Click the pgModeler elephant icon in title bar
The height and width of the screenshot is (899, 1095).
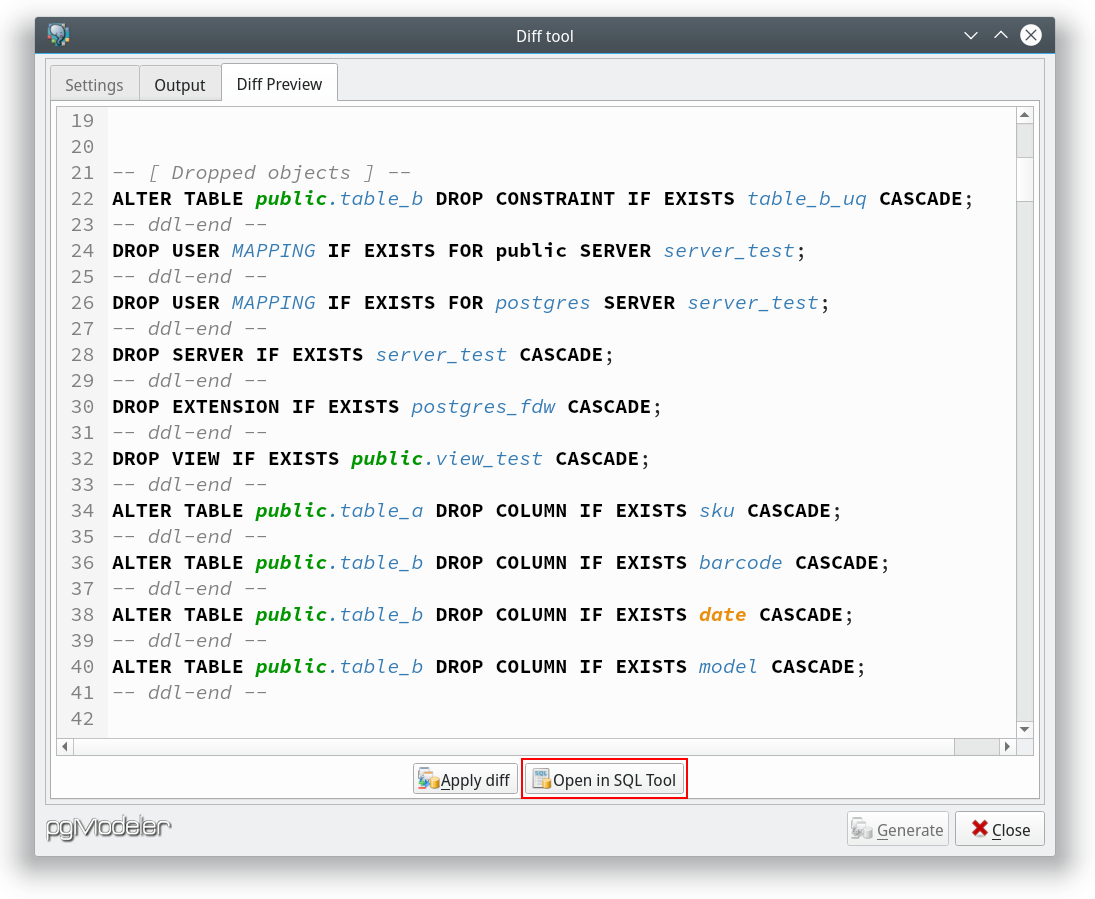point(59,35)
